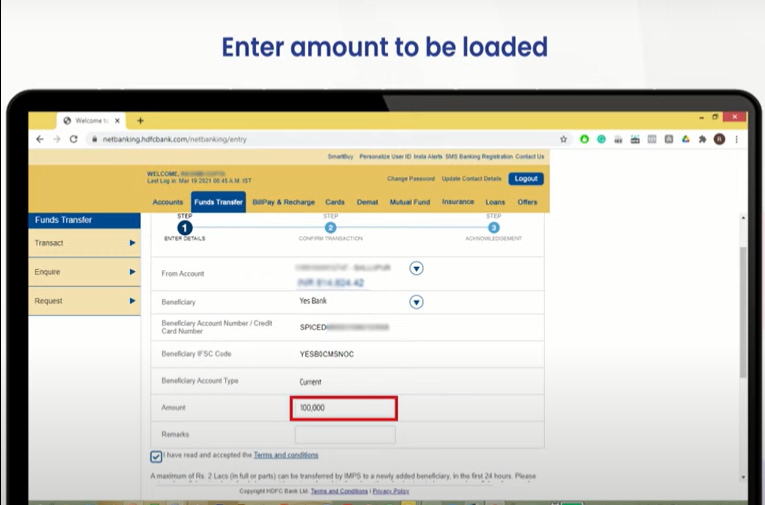Open SMS Banking Registration link
Image resolution: width=765 pixels, height=505 pixels.
[x=479, y=157]
